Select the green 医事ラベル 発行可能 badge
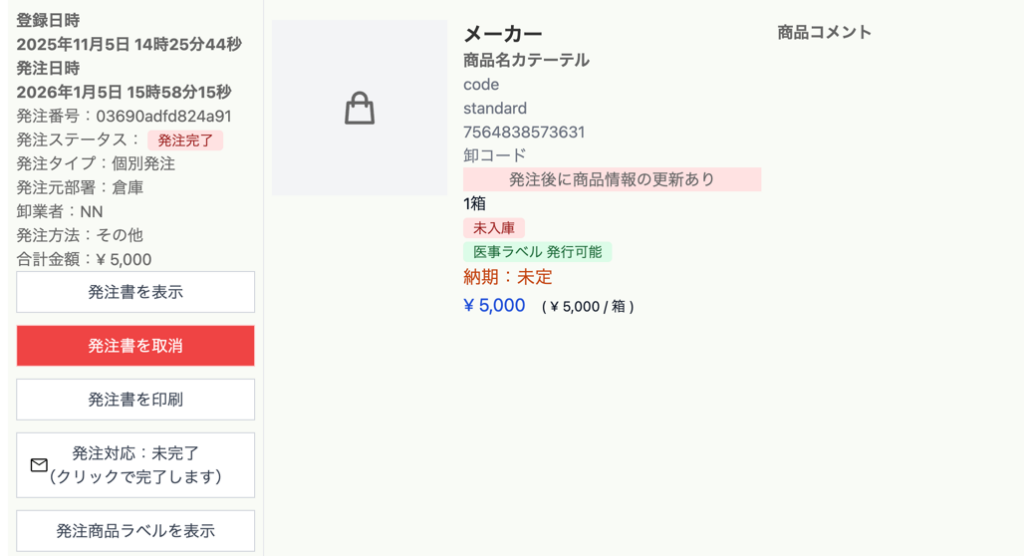Screen dimensions: 1024x556 537,252
